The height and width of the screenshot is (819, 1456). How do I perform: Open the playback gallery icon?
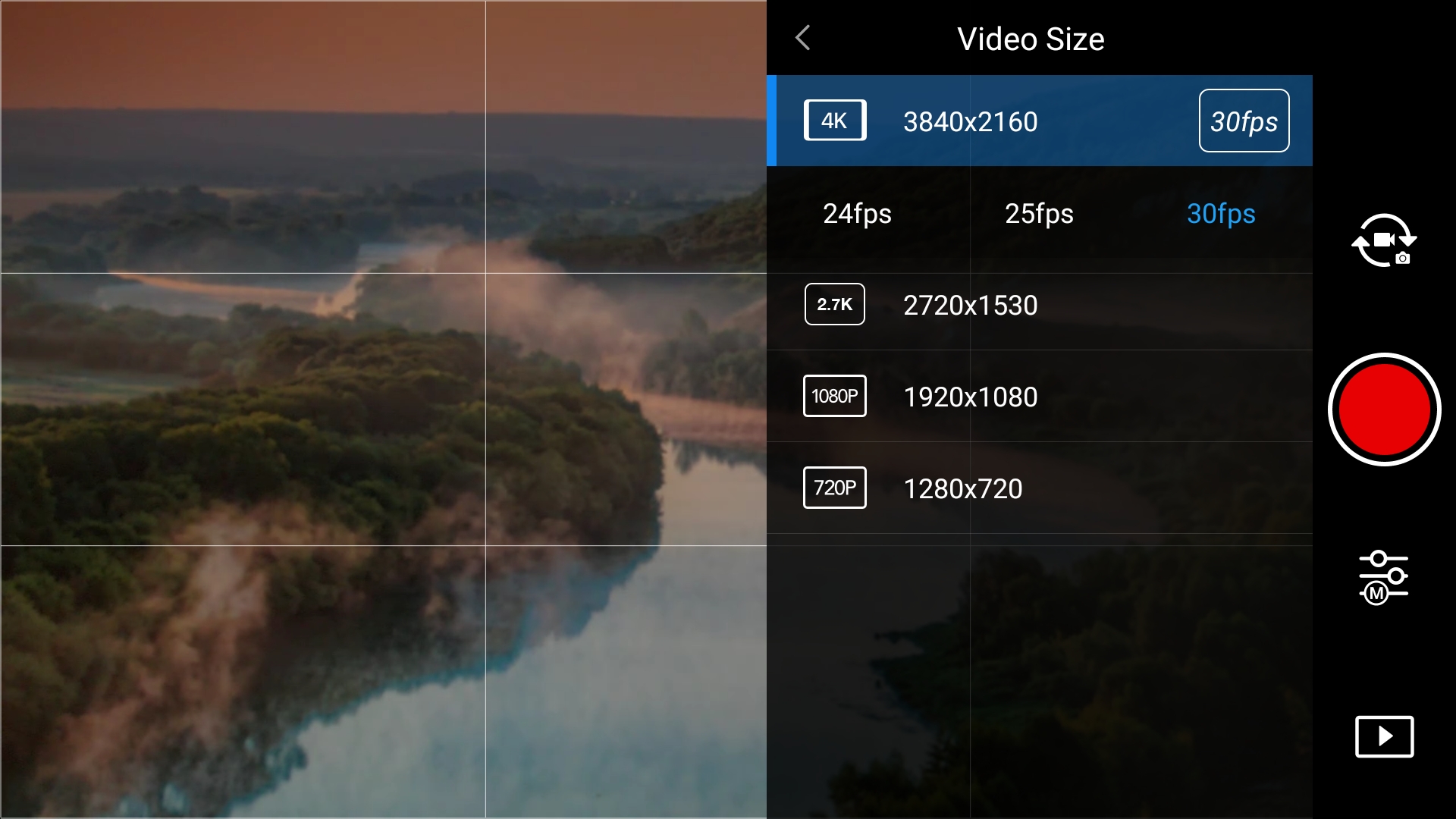tap(1384, 736)
